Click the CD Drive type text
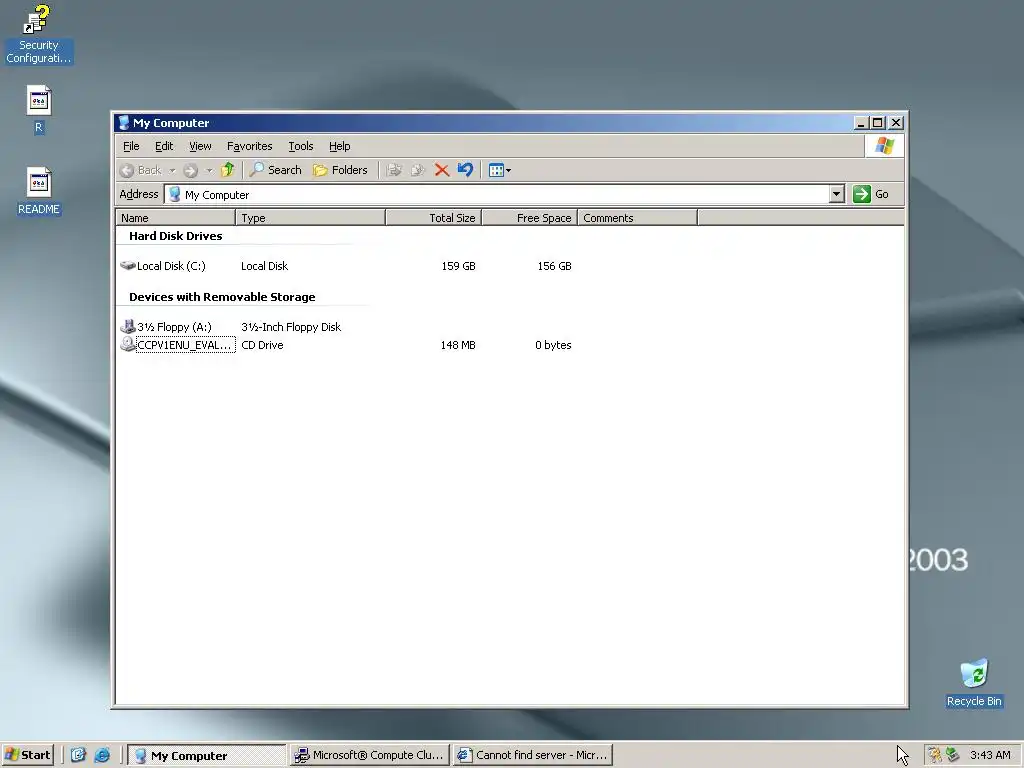Viewport: 1024px width, 768px height. pyautogui.click(x=263, y=345)
